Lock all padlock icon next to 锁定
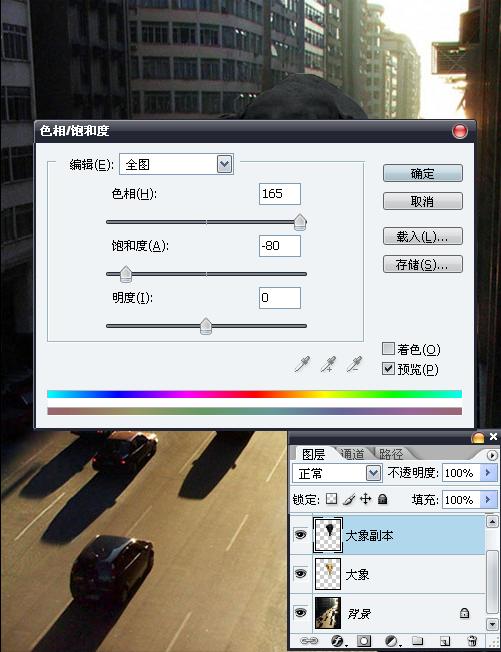The image size is (501, 652). click(x=383, y=499)
